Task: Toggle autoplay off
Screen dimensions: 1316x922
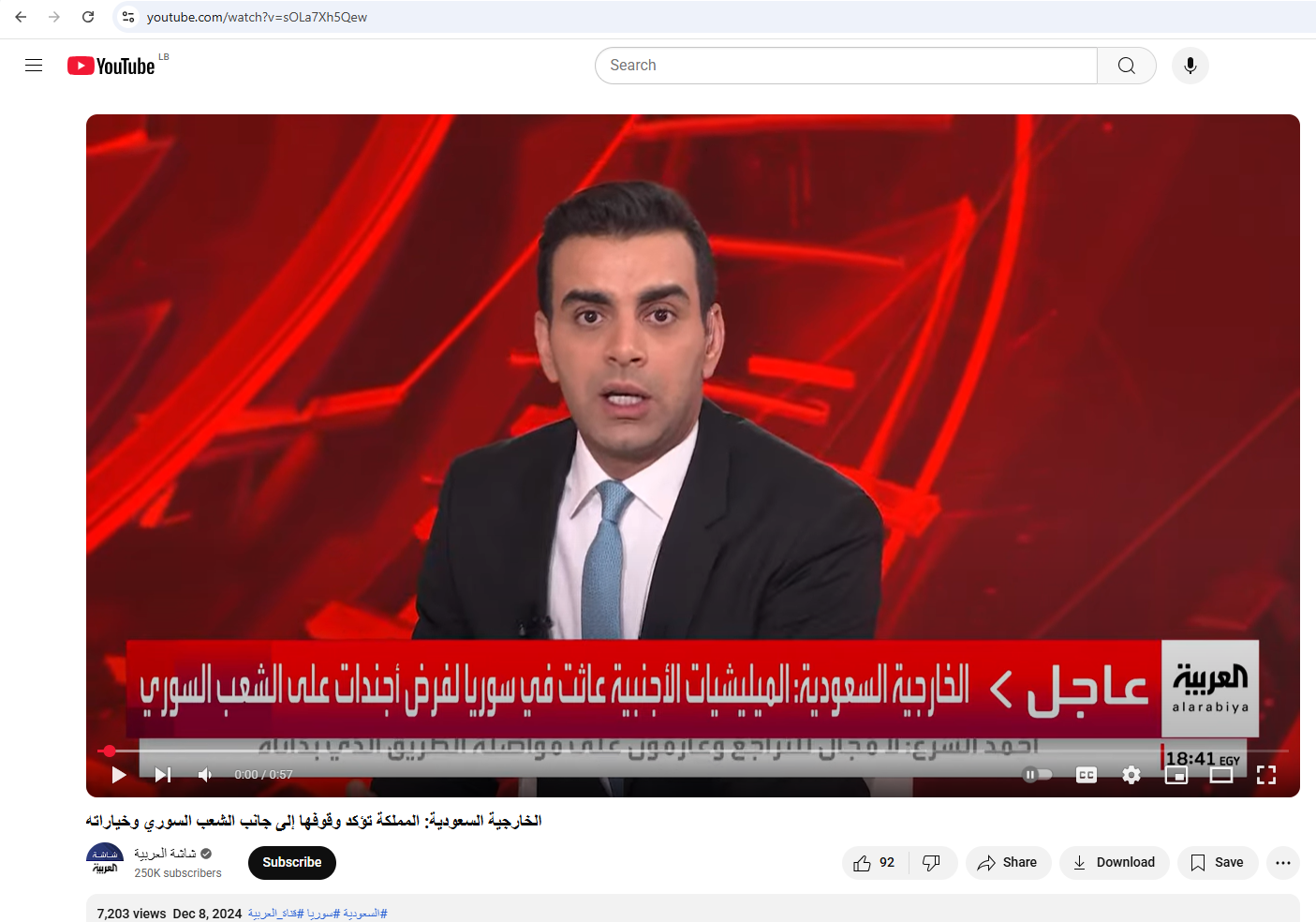Action: click(x=1037, y=775)
